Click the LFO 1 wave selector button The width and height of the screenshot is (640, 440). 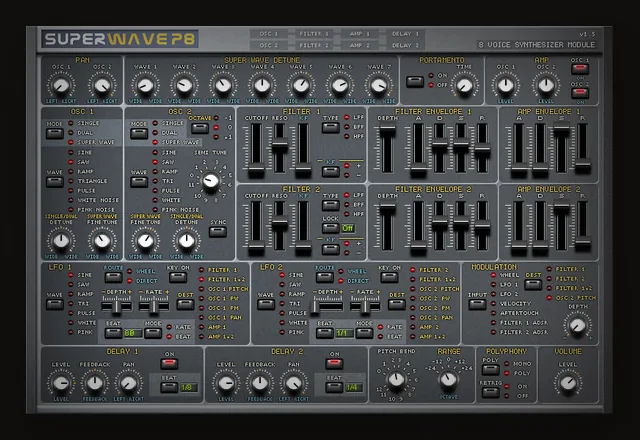(55, 304)
